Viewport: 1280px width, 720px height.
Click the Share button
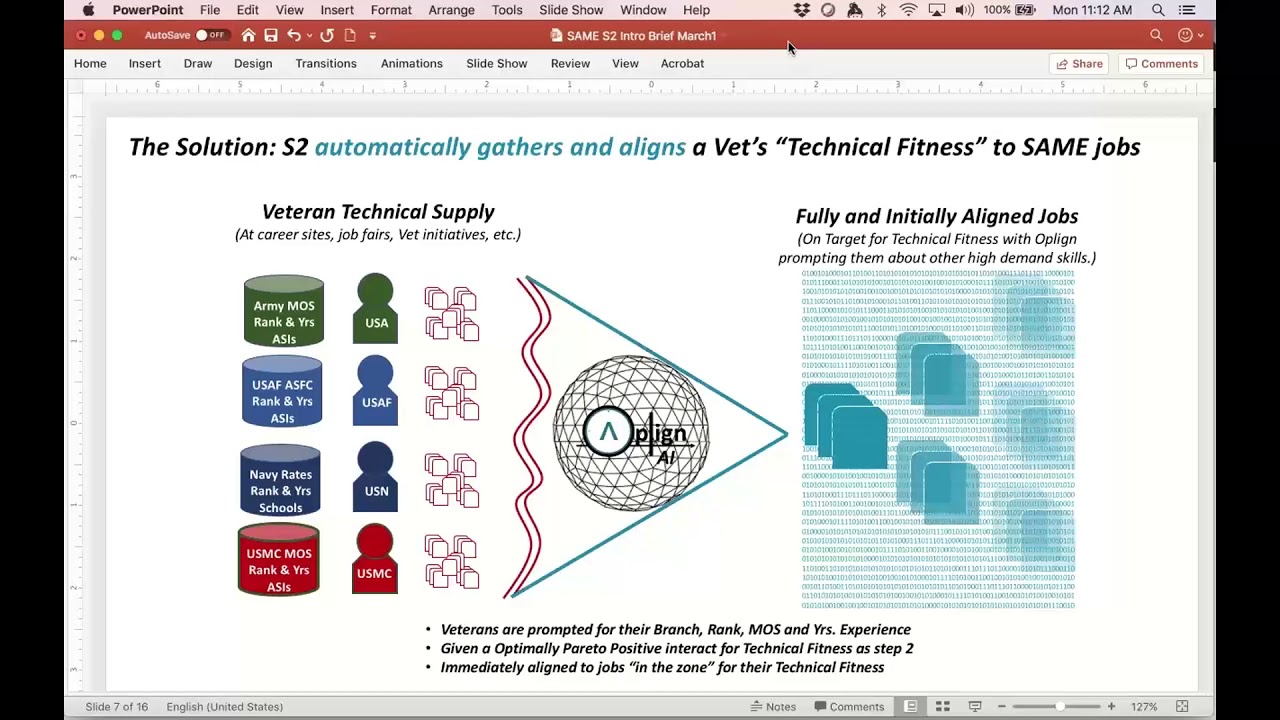tap(1080, 64)
